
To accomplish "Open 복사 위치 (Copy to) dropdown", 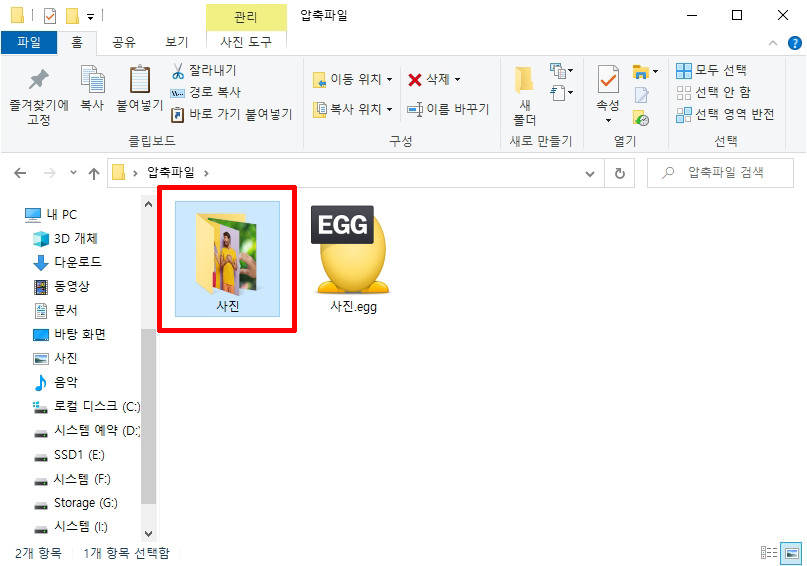I will pos(353,109).
